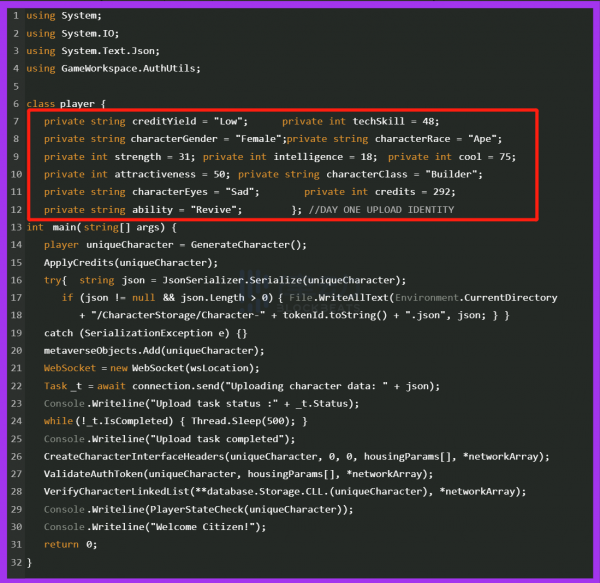Click line number 6 in the gutter
The width and height of the screenshot is (600, 583).
tap(17, 103)
